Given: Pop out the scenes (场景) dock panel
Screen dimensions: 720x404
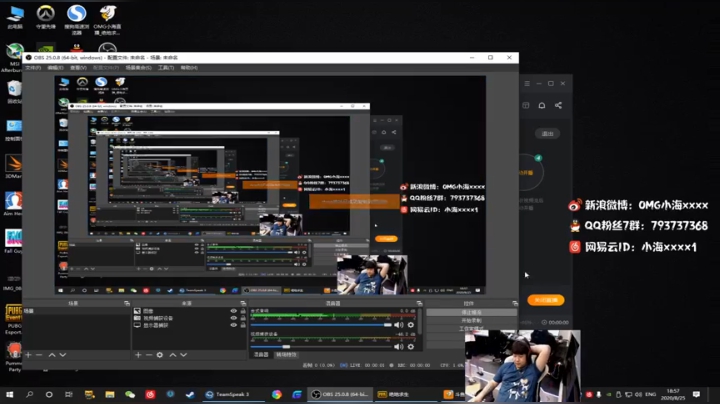Looking at the screenshot, I should click(127, 303).
